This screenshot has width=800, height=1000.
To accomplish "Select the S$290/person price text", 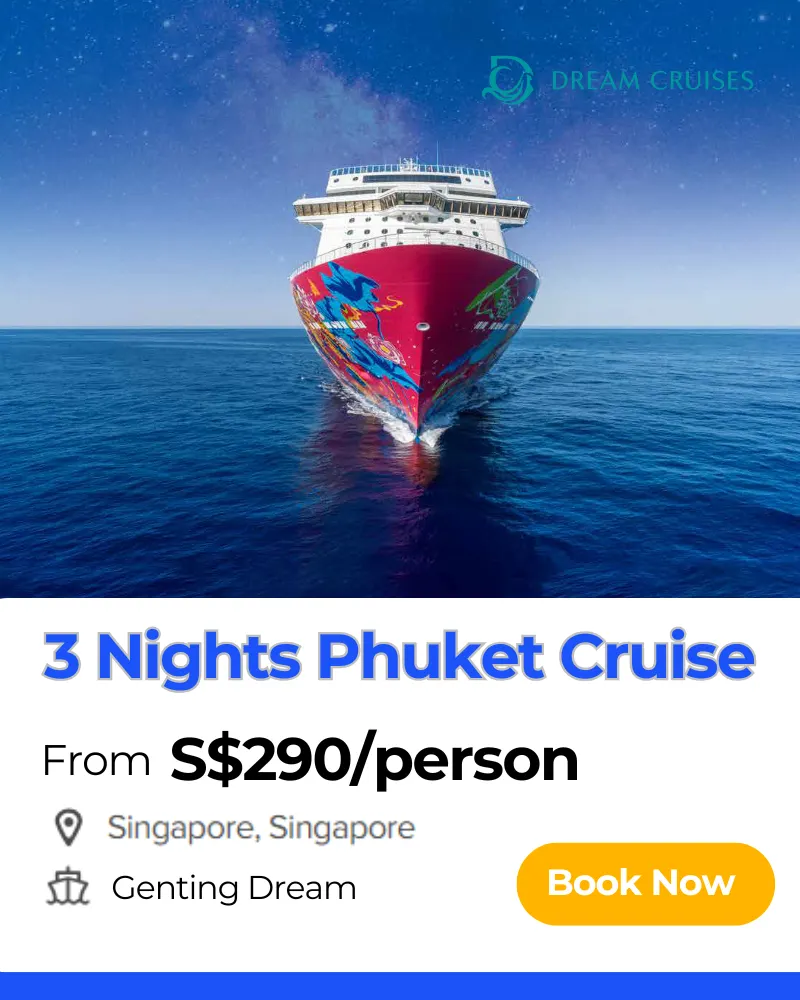I will [x=374, y=760].
